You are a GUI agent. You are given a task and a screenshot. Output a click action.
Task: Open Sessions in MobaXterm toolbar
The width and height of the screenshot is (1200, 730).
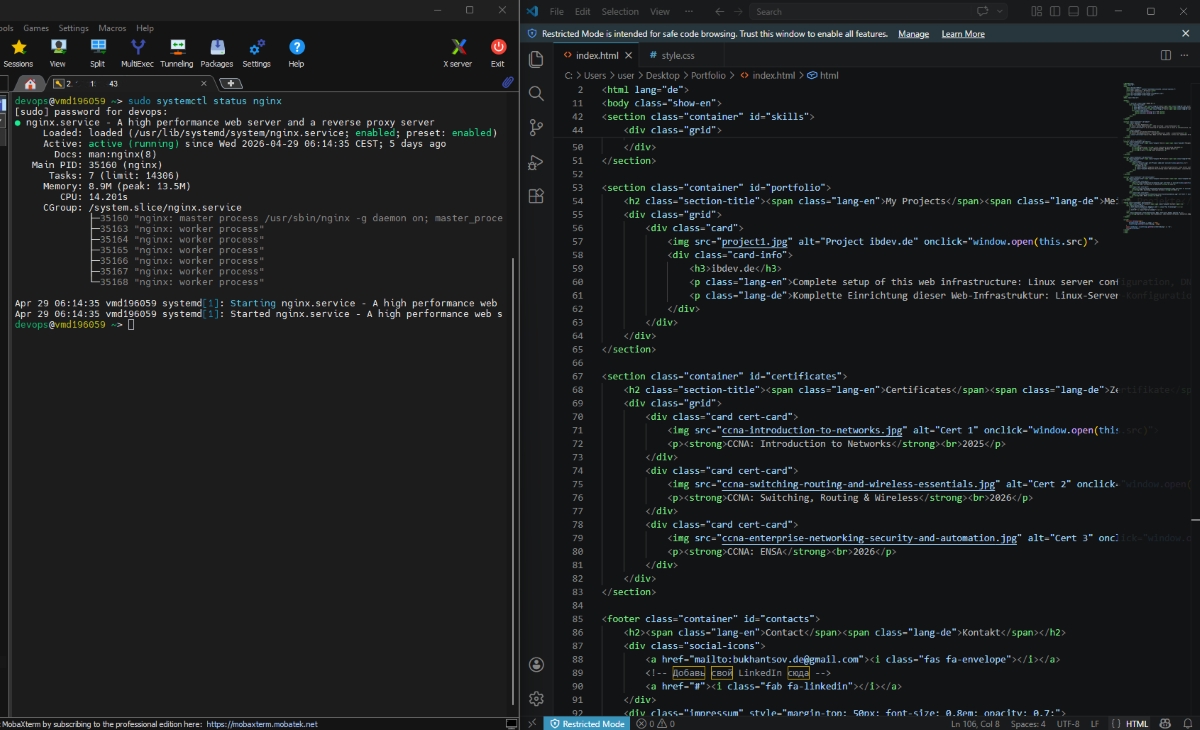tap(18, 53)
